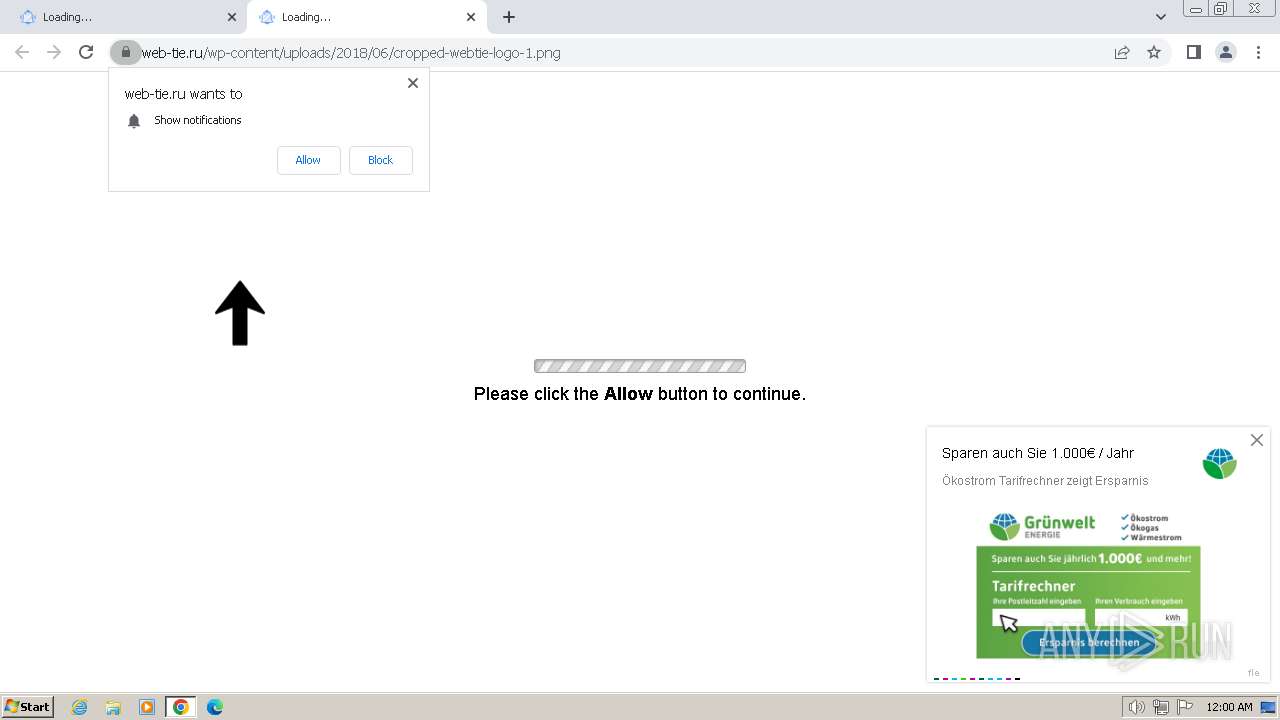The image size is (1280, 720).
Task: Open network status in system tray
Action: (1161, 707)
